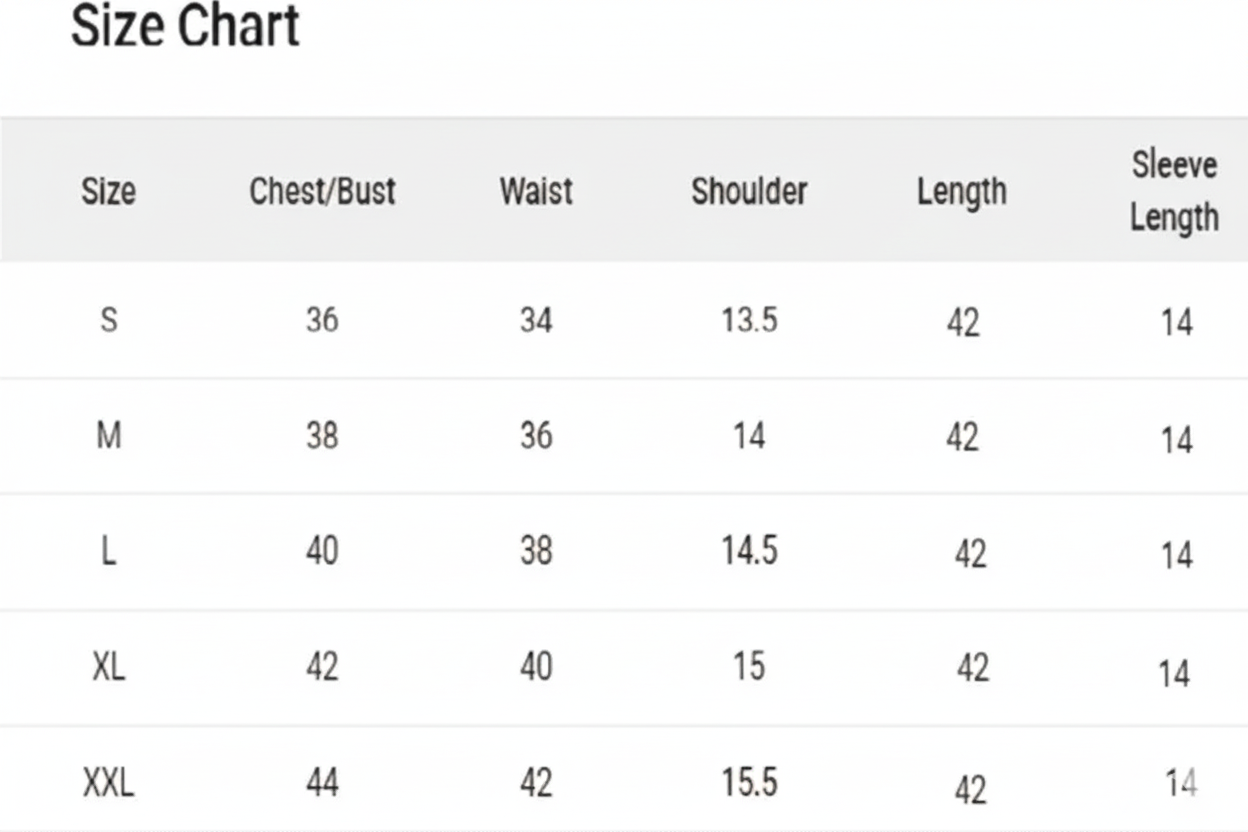
Task: Click the Waist column header
Action: point(536,190)
